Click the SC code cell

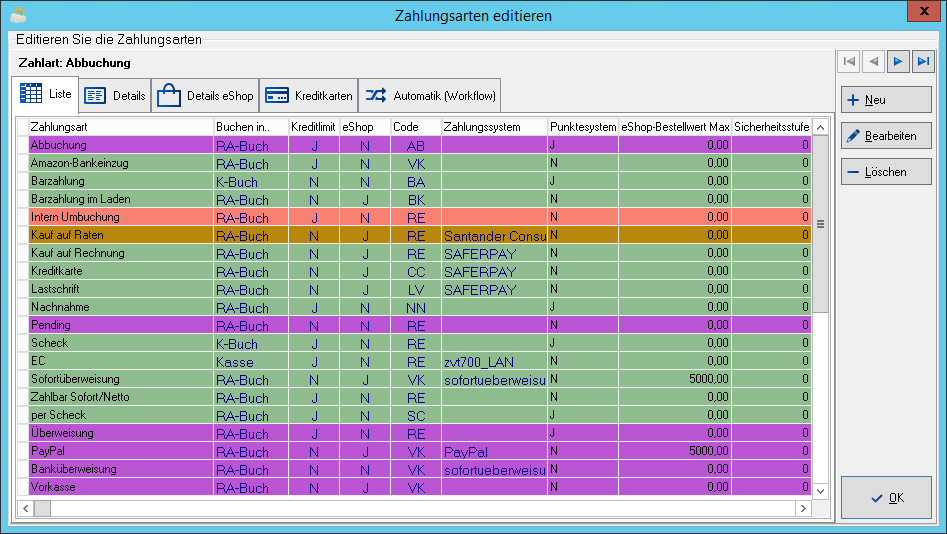click(x=416, y=416)
